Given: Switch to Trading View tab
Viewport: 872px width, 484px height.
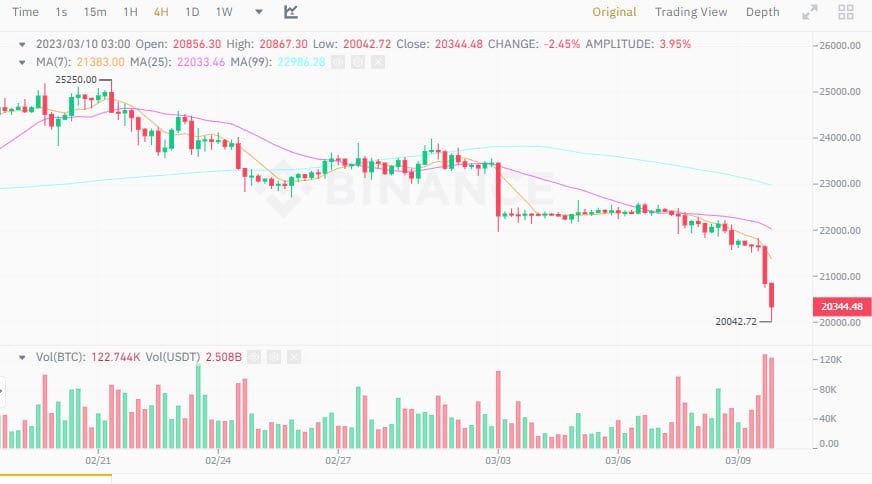Looking at the screenshot, I should coord(691,12).
